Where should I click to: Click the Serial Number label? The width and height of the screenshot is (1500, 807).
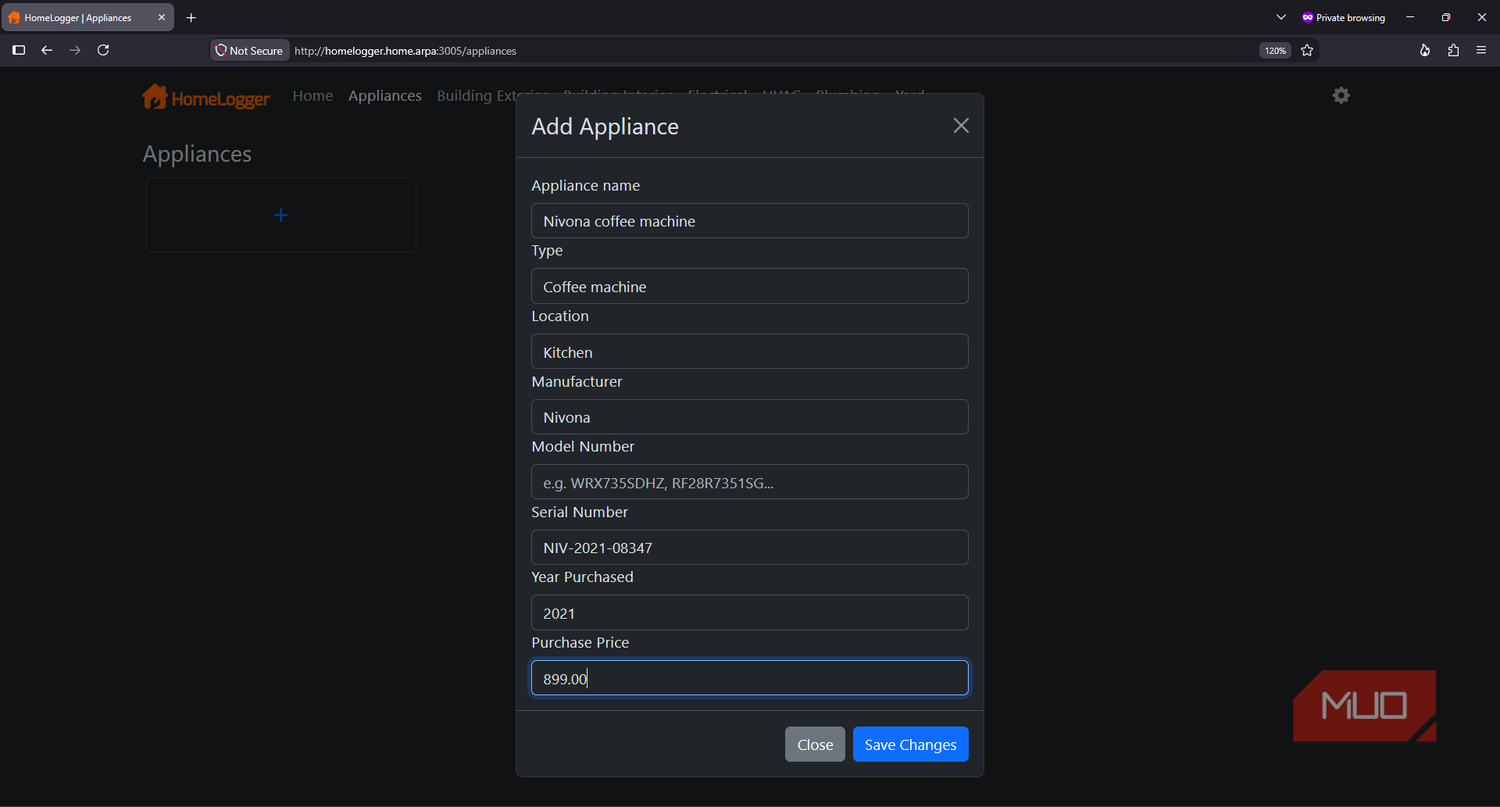[x=580, y=512]
